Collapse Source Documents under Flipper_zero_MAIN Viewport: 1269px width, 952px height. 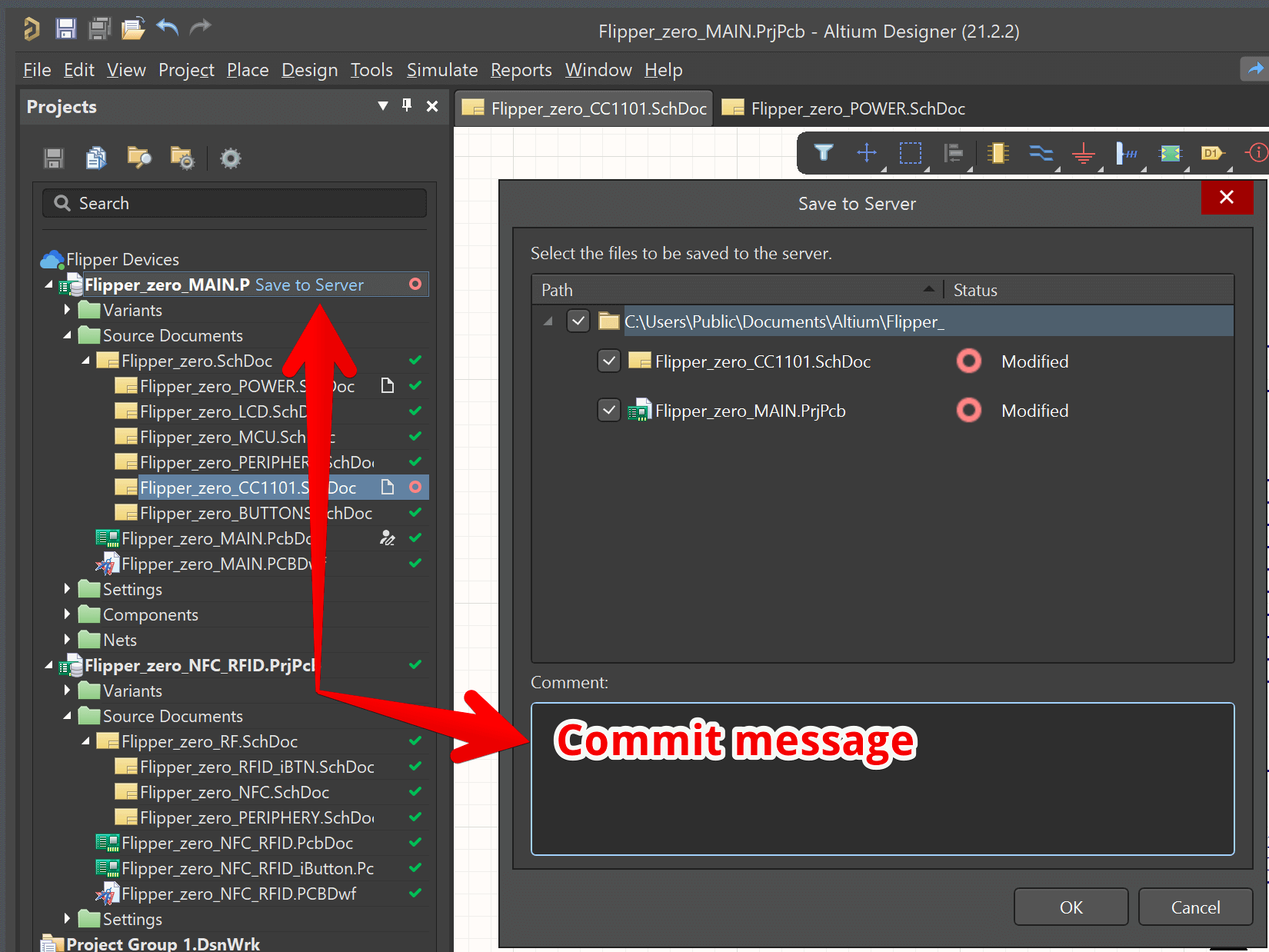pos(67,335)
